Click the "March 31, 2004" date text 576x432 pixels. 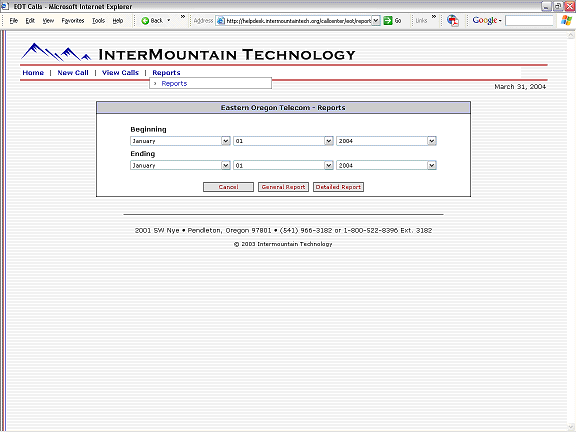click(x=520, y=87)
